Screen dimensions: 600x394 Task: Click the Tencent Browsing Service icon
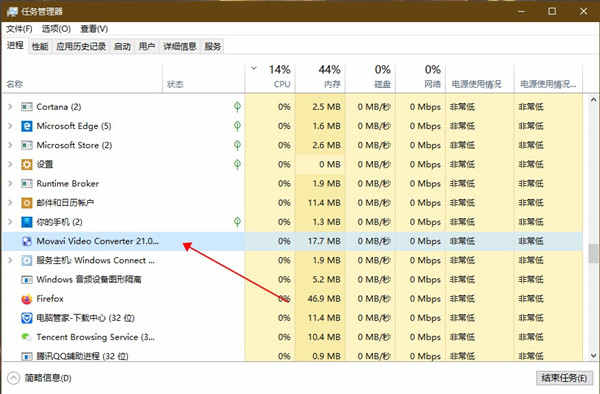(26, 337)
